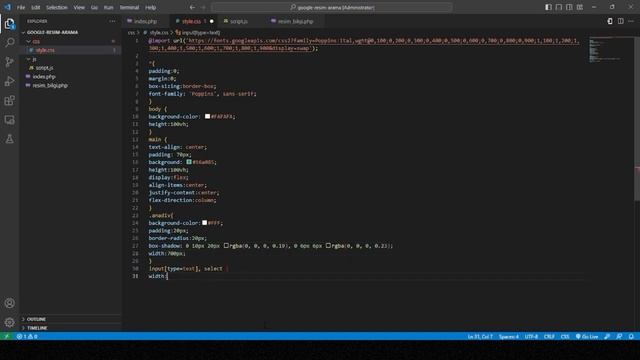
Task: Toggle the bottom panel
Action: (559, 7)
